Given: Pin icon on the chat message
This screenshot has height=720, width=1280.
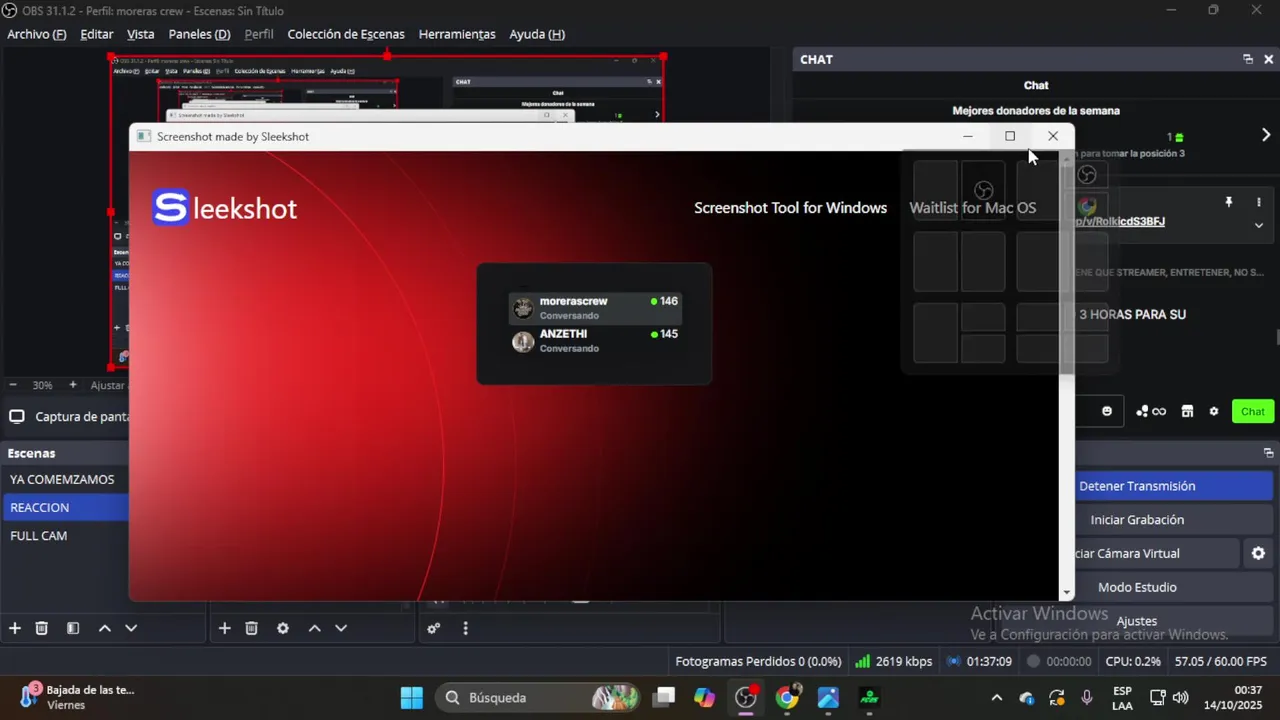Looking at the screenshot, I should tap(1228, 202).
